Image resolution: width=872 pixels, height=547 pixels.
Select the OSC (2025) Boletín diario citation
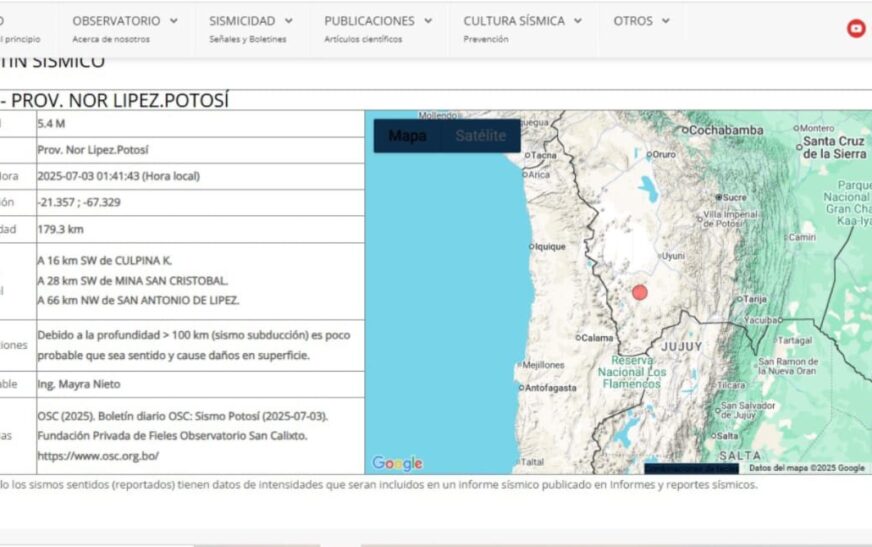(x=182, y=416)
